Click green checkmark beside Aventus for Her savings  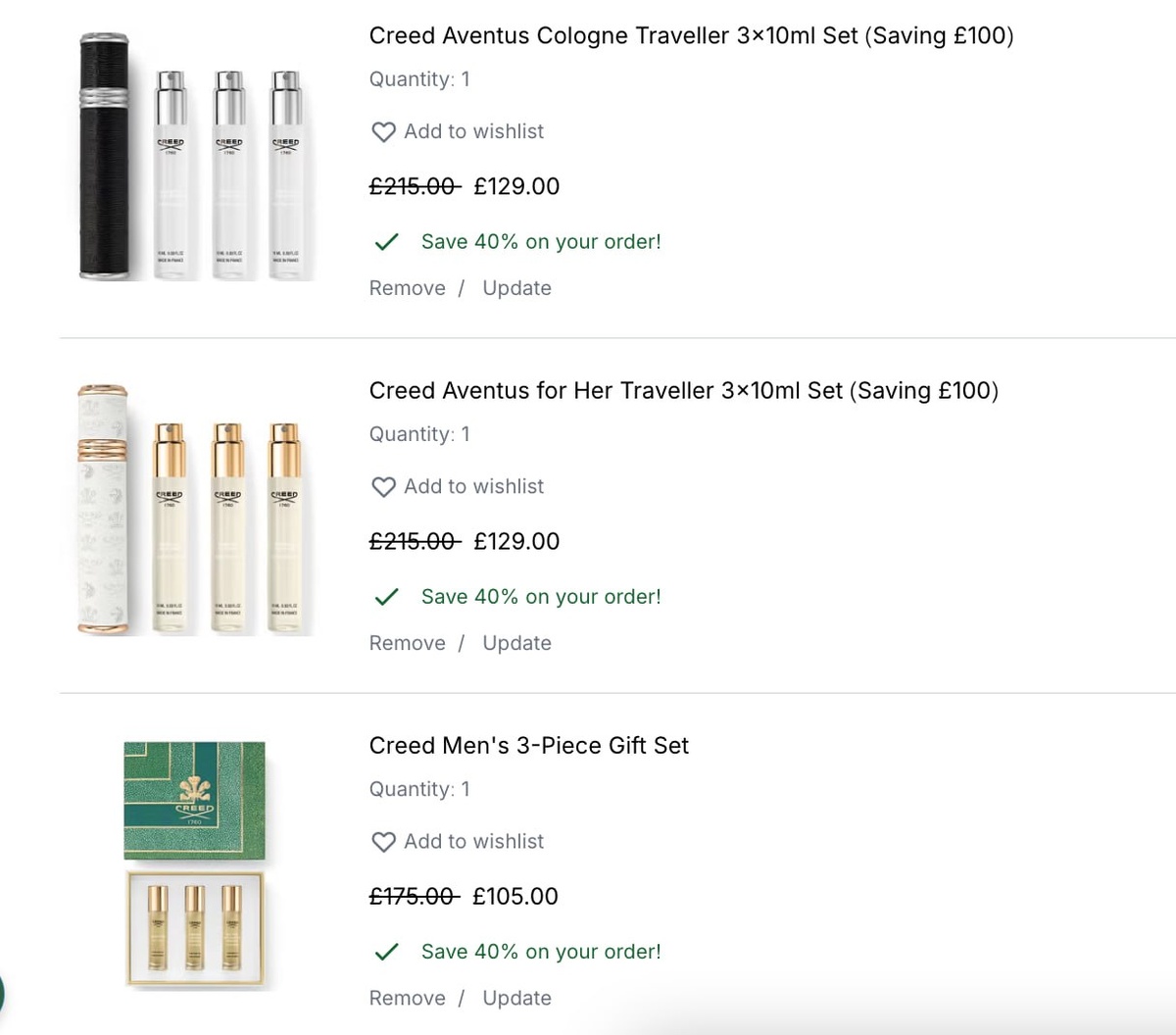tap(387, 597)
